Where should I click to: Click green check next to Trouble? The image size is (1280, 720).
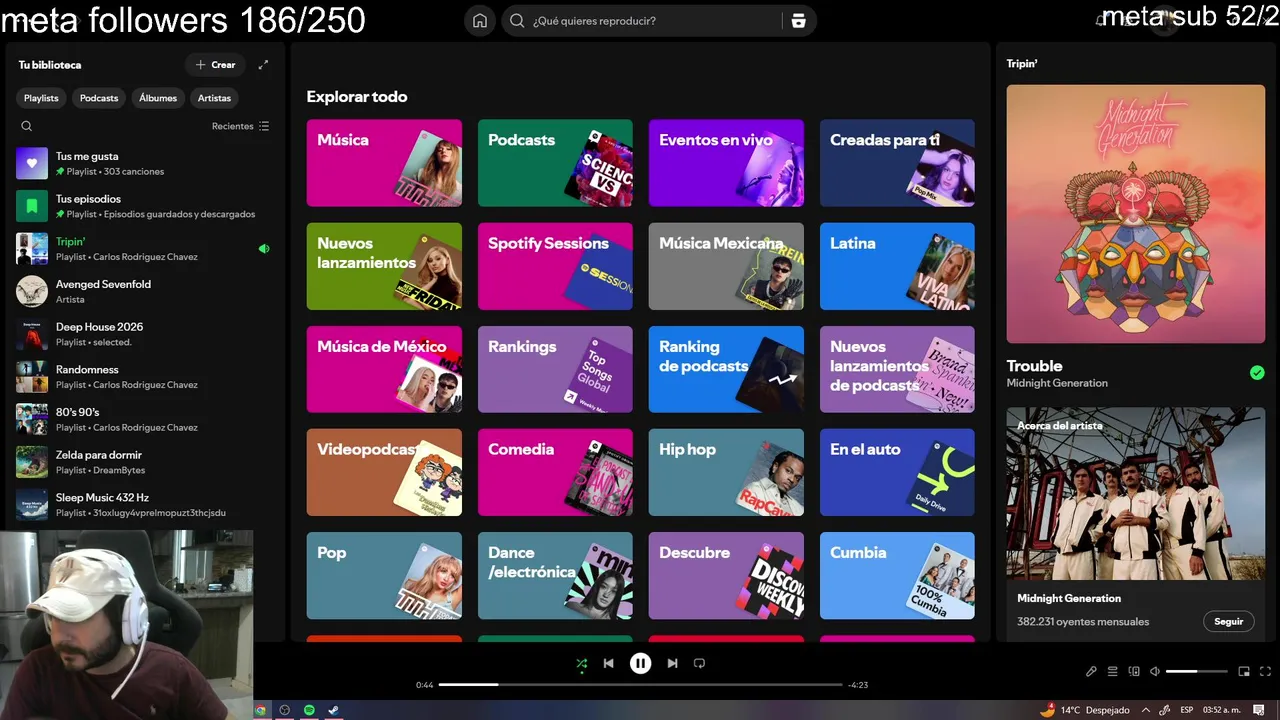click(1257, 373)
